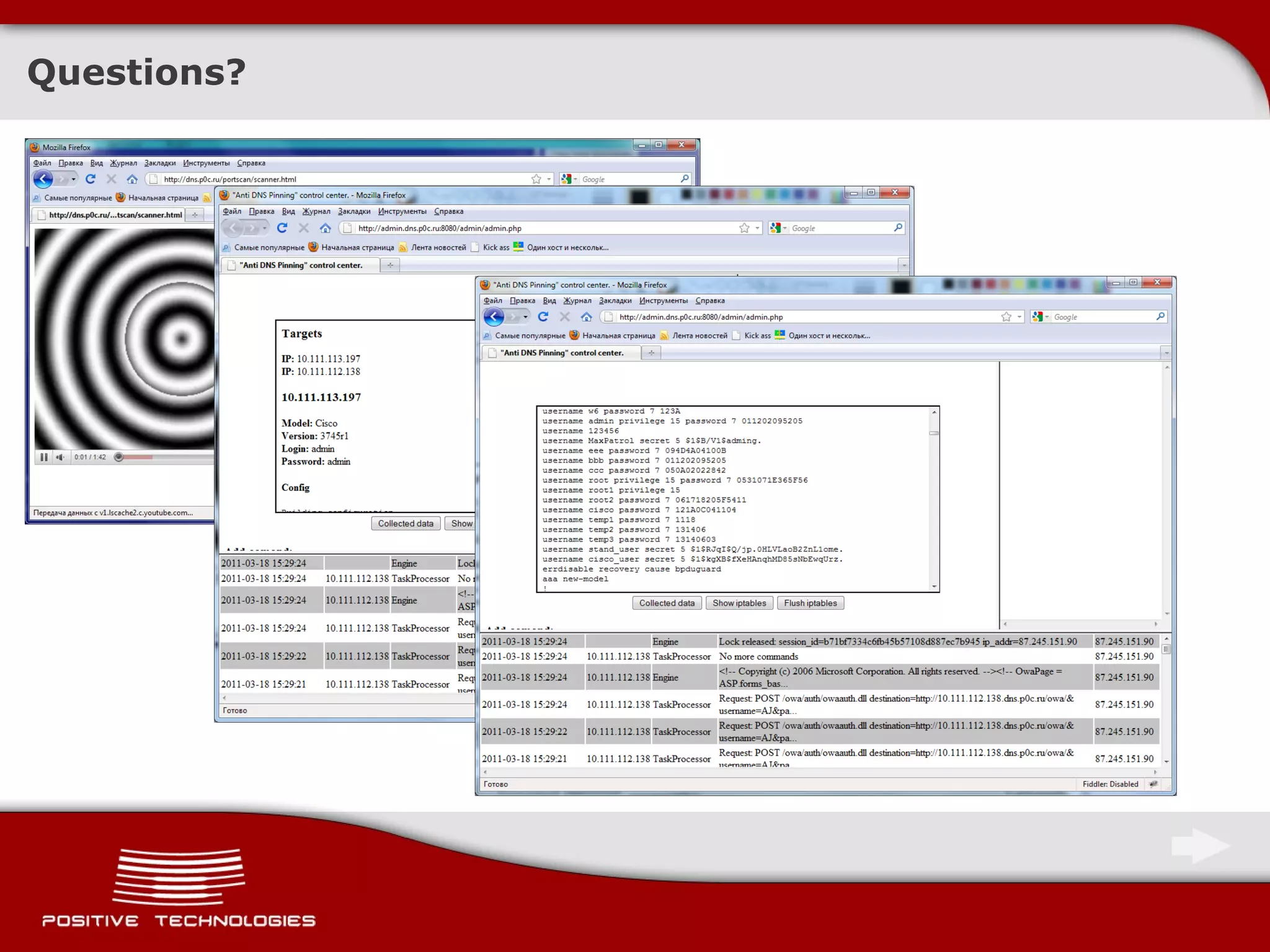Click the back arrow in front Firefox window
Image resolution: width=1270 pixels, height=952 pixels.
494,317
